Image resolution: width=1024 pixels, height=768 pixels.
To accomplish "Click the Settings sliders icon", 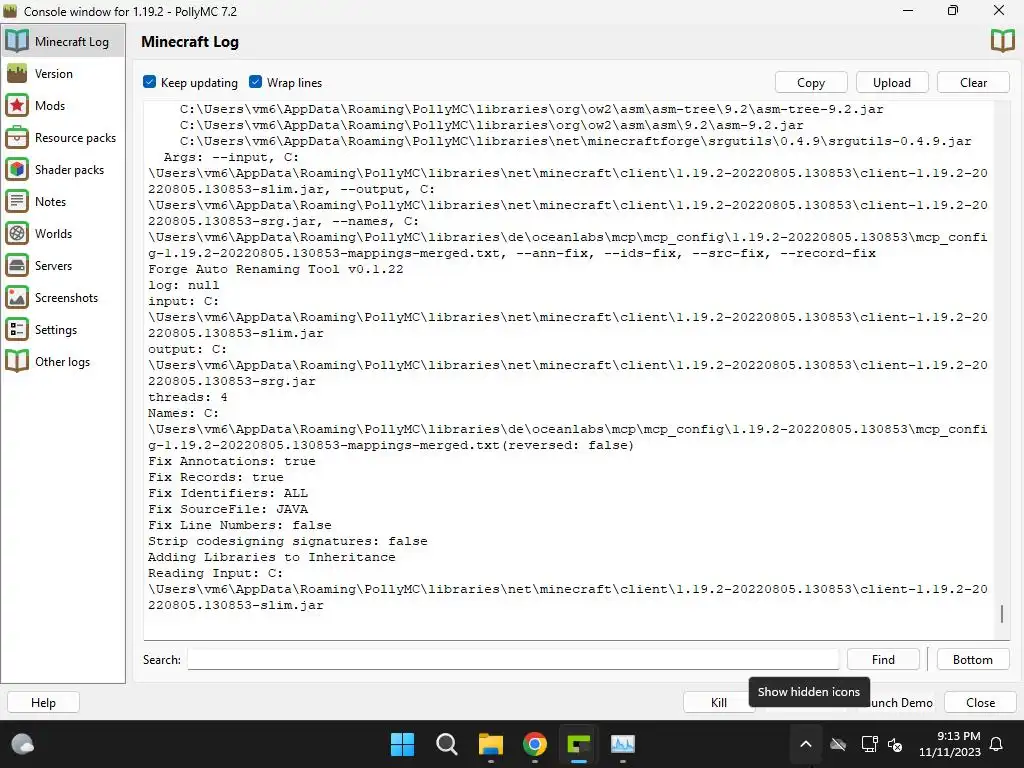I will tap(17, 329).
